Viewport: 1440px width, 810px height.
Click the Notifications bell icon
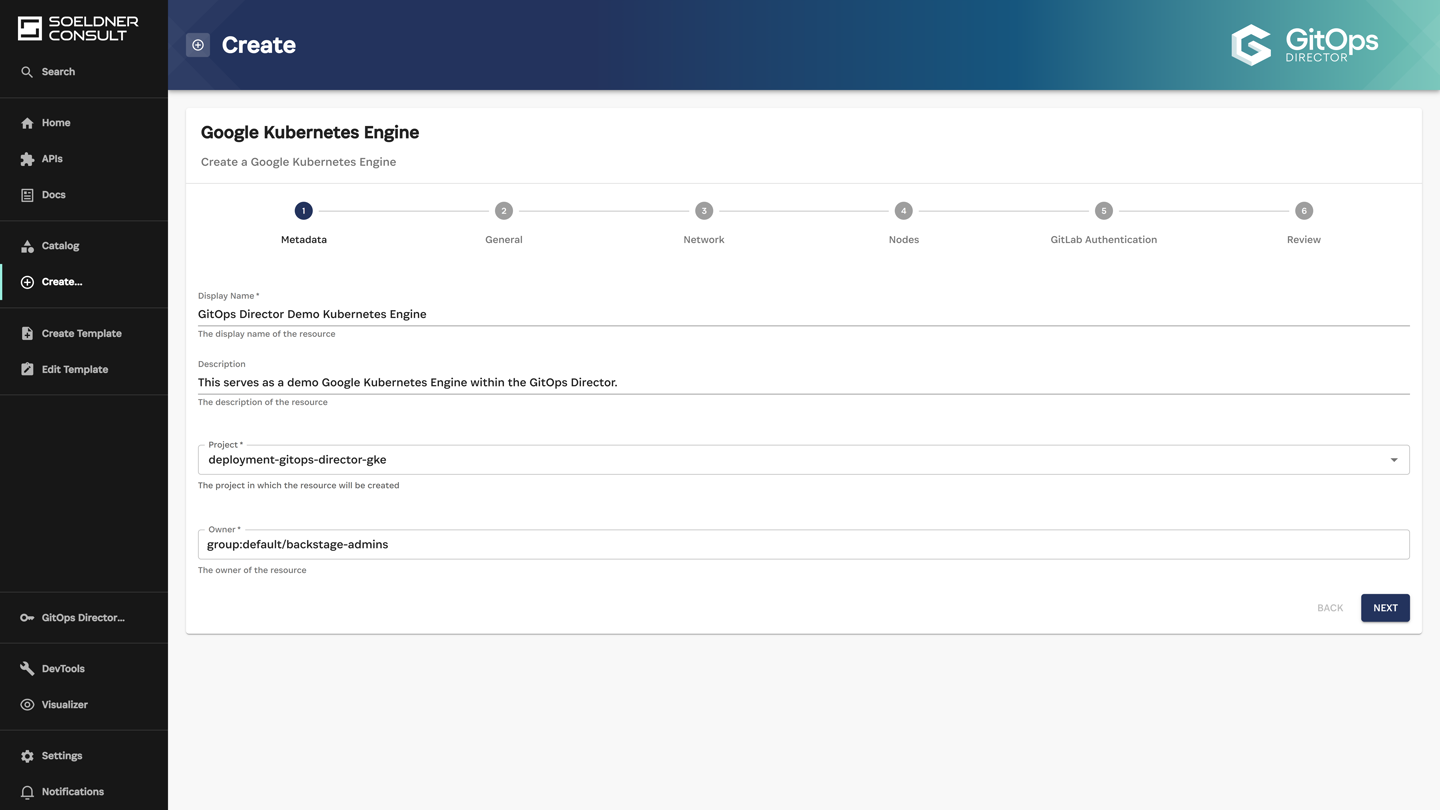tap(27, 792)
